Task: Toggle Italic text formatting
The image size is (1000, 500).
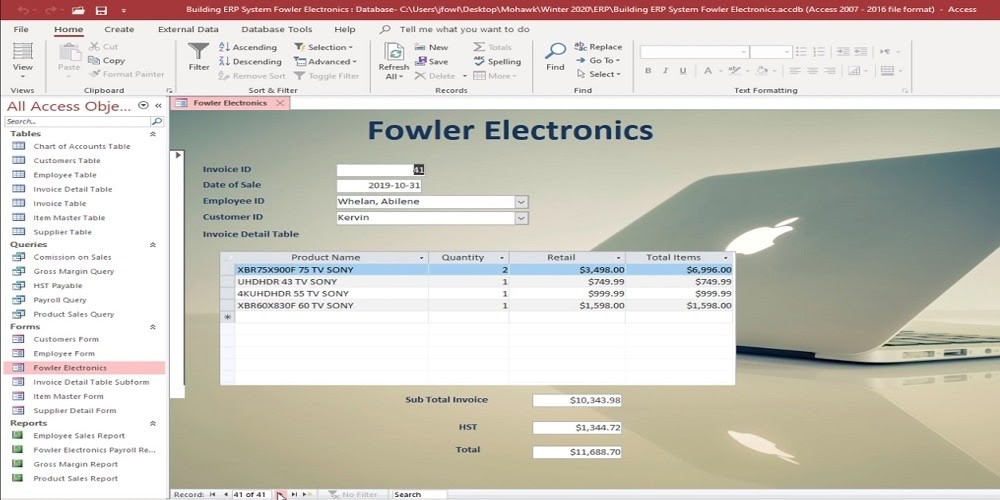Action: (x=664, y=71)
